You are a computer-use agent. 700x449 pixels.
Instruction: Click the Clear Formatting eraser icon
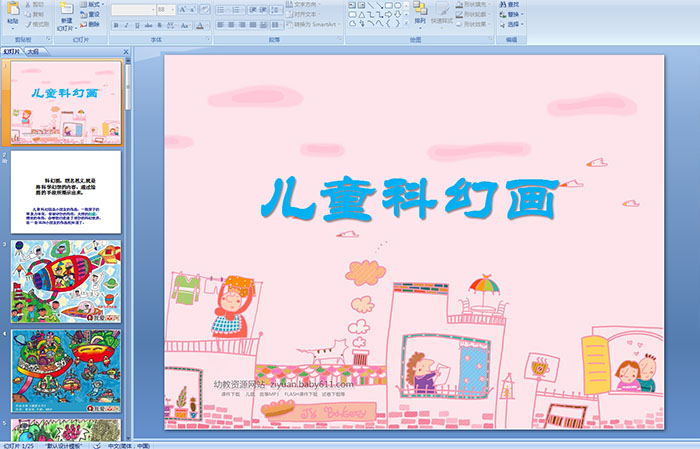pos(204,9)
